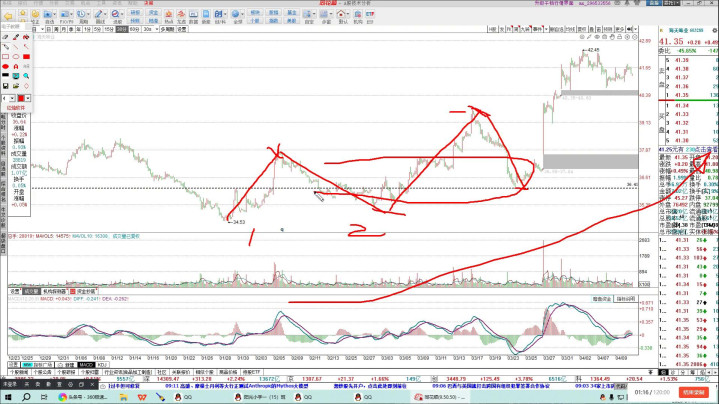Open stock panel settings gear icon
This screenshot has width=719, height=404.
(715, 30)
